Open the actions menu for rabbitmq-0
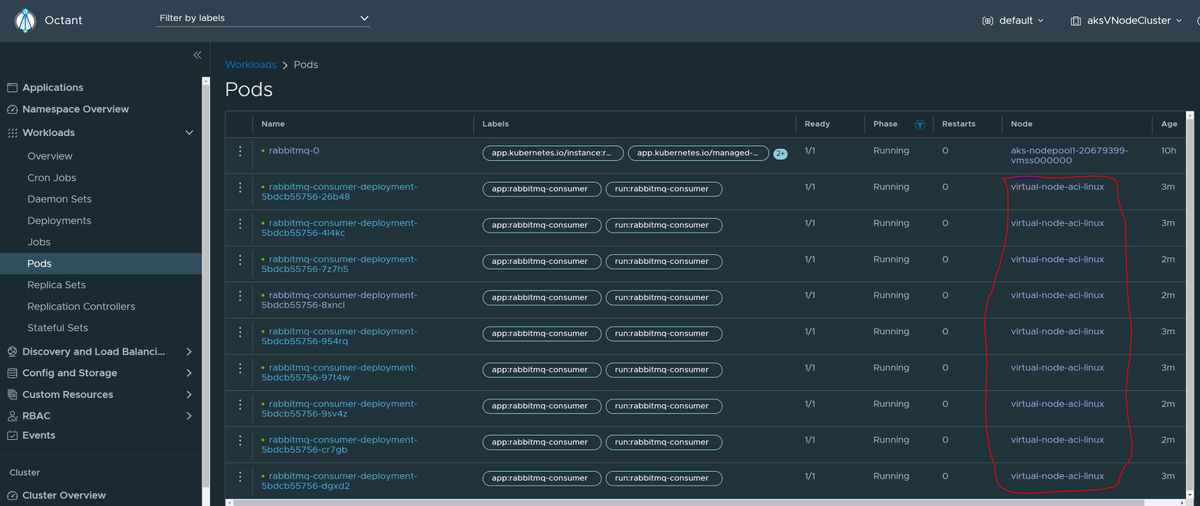Viewport: 1200px width, 506px height. point(240,151)
